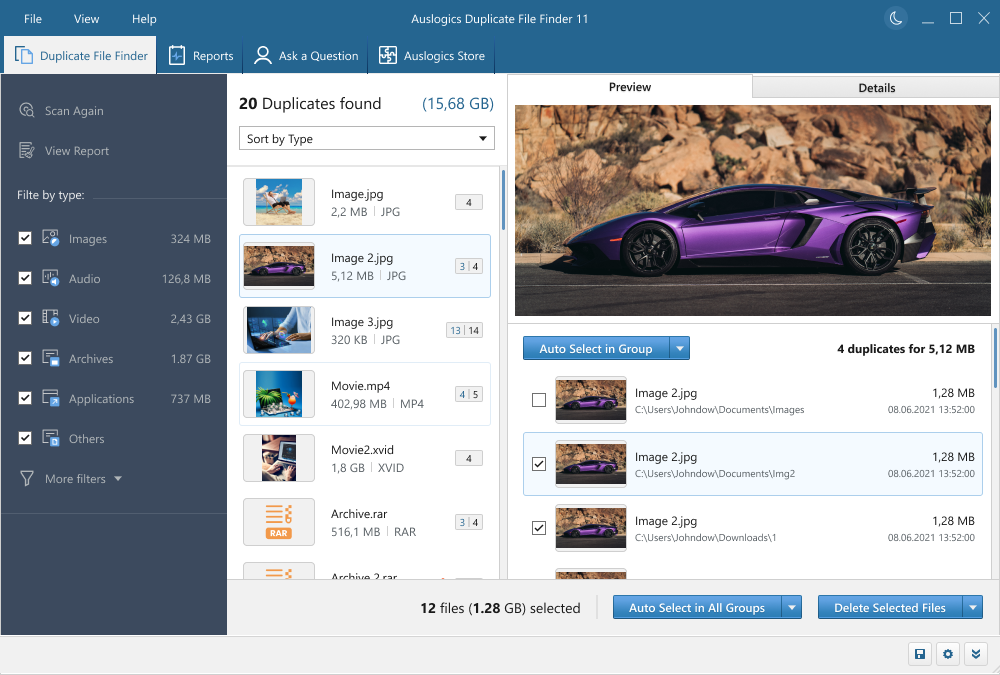1000x675 pixels.
Task: Click the duplicates list scrollbar
Action: (503, 200)
